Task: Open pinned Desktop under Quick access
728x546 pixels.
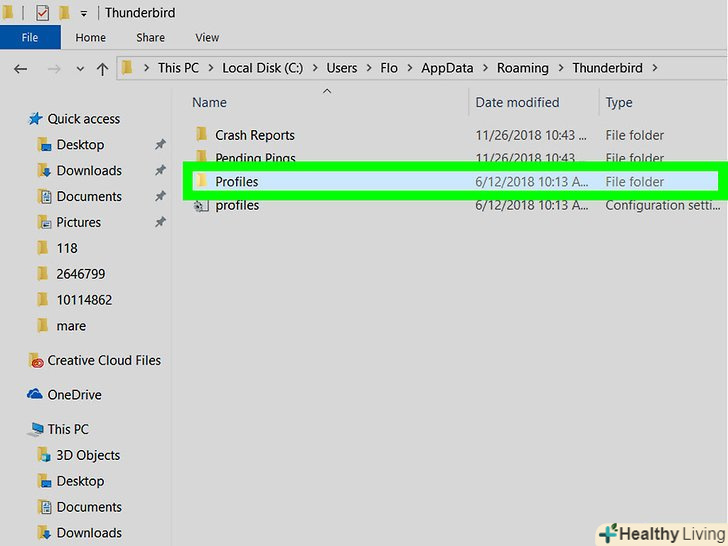Action: click(x=80, y=145)
